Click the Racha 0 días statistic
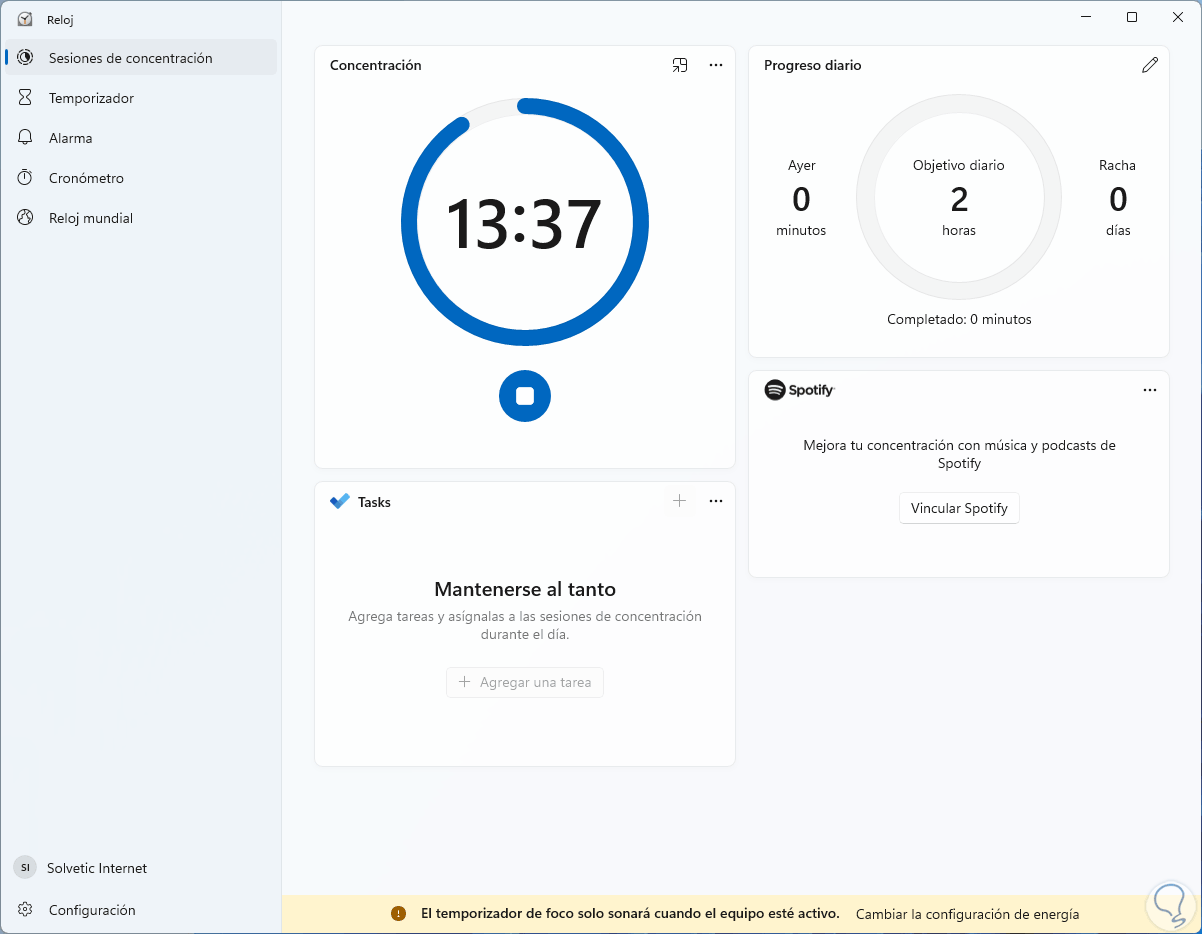Image resolution: width=1202 pixels, height=934 pixels. tap(1118, 198)
